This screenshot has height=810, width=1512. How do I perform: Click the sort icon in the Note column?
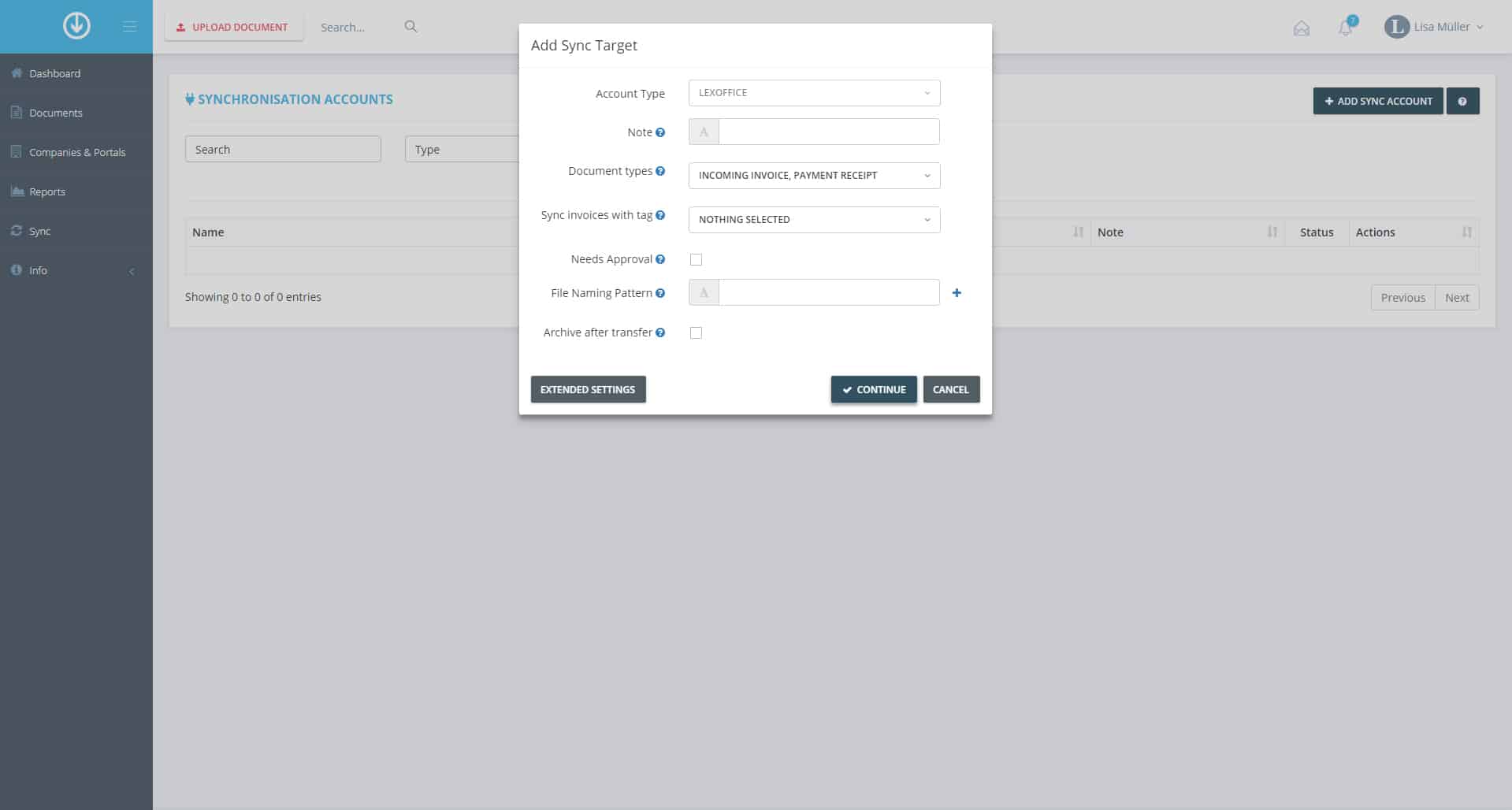click(1272, 232)
